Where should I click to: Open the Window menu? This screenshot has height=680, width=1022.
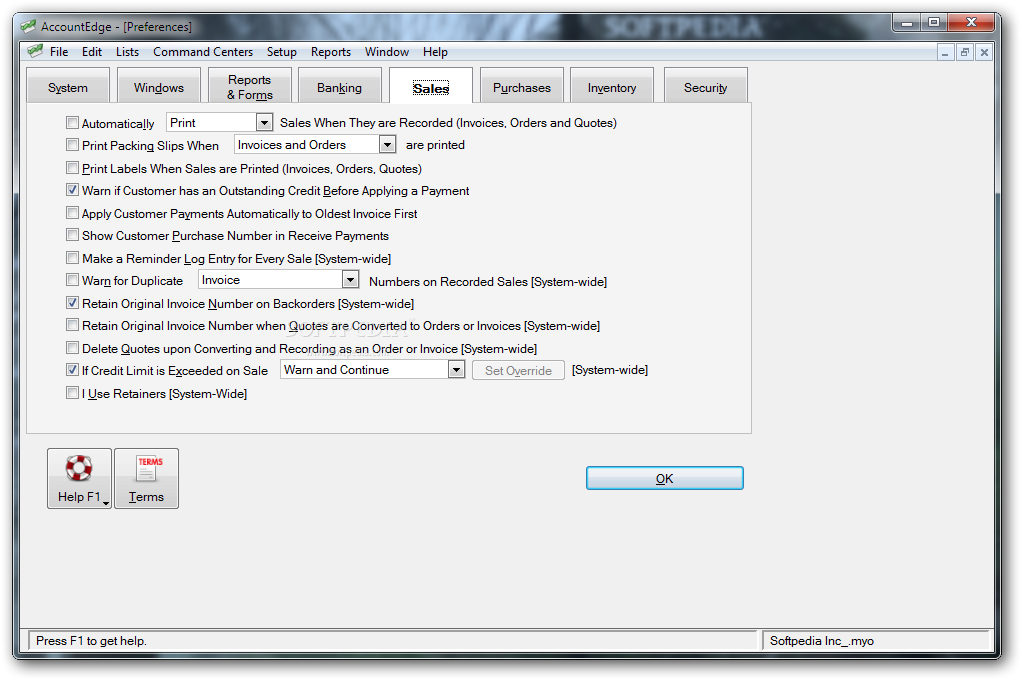387,52
